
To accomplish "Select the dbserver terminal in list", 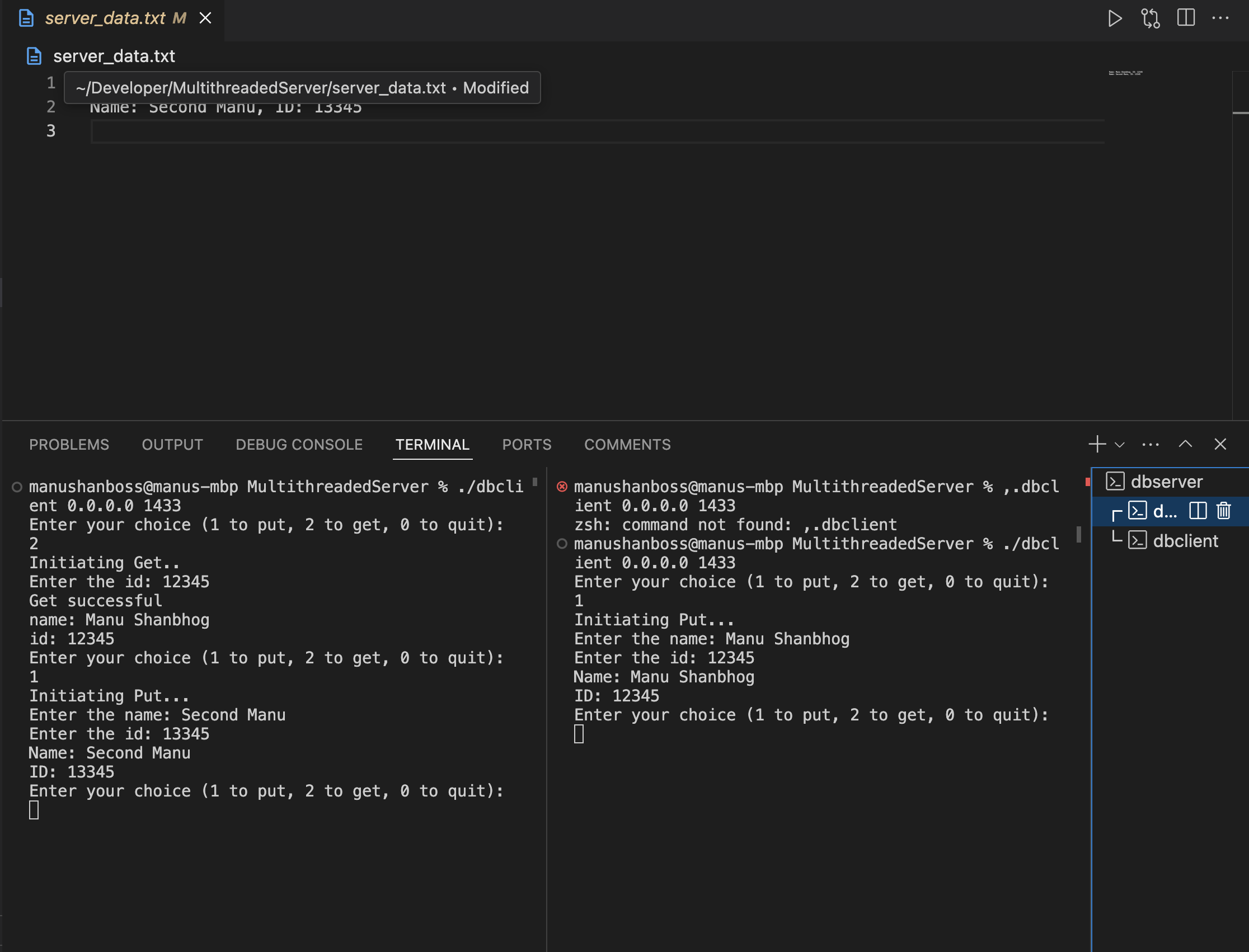I will tap(1171, 482).
